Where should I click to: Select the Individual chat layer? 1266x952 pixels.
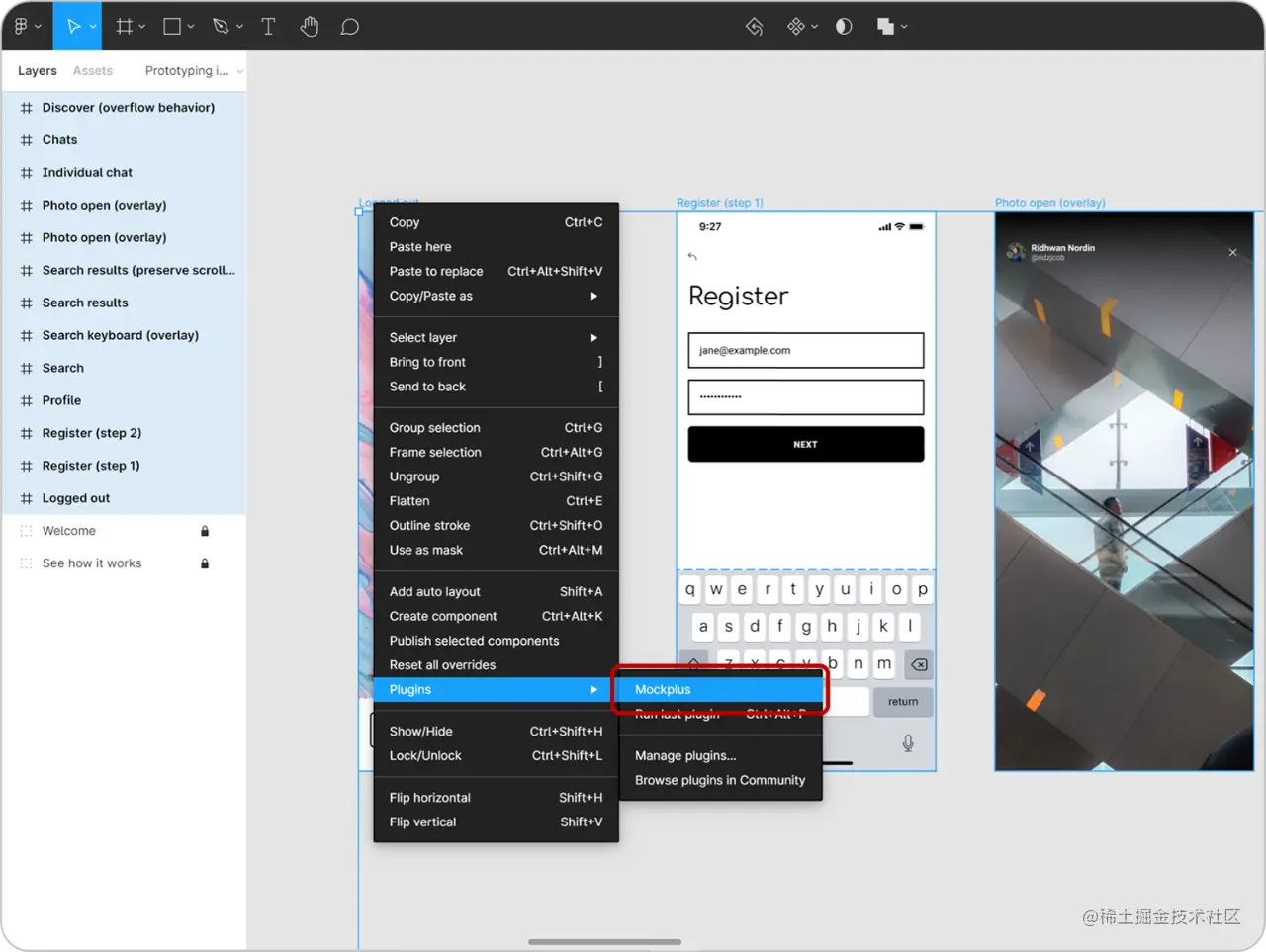(125, 172)
